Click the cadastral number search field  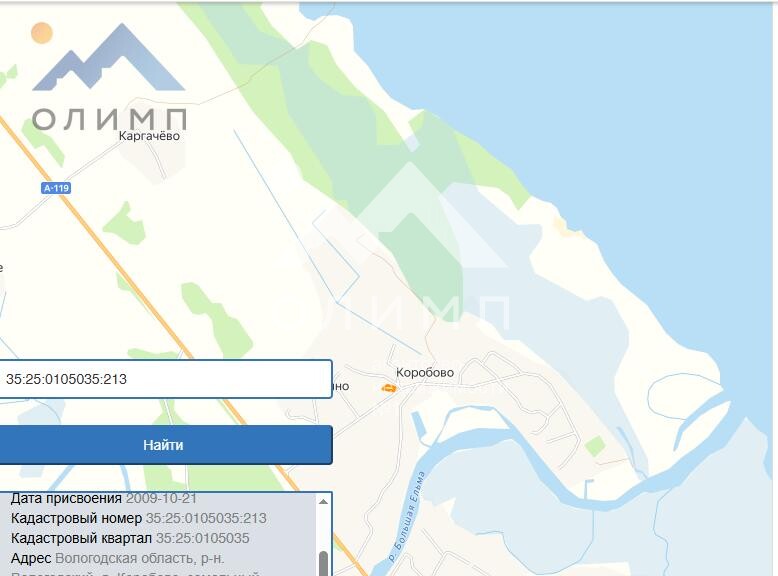165,379
